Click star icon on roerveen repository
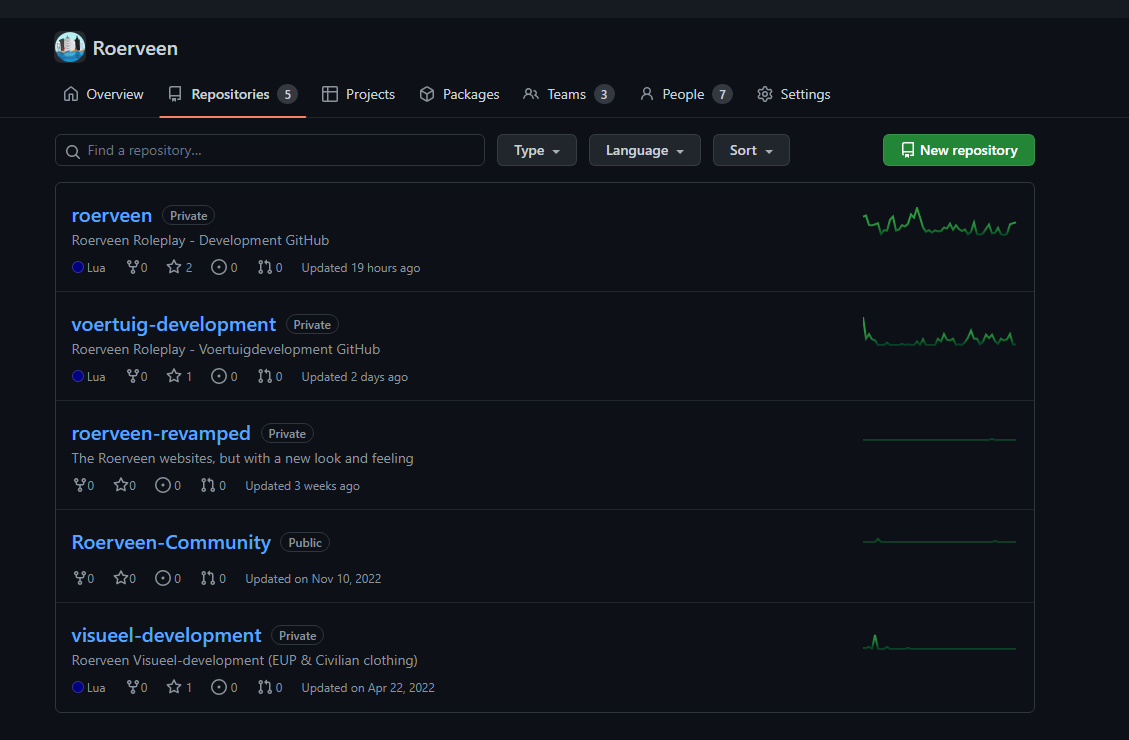1129x740 pixels. 174,268
